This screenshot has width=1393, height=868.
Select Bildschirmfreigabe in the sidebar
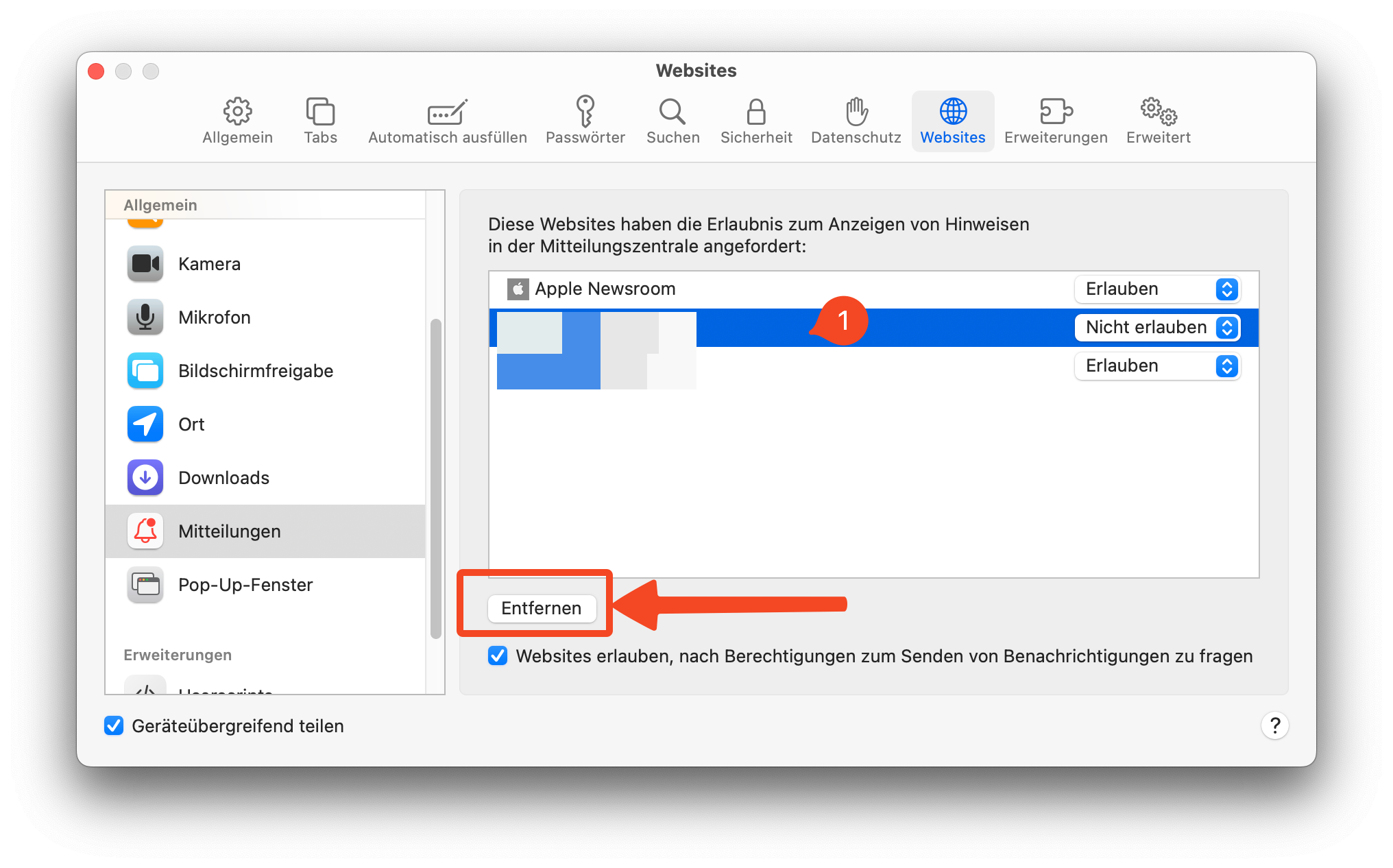tap(255, 371)
